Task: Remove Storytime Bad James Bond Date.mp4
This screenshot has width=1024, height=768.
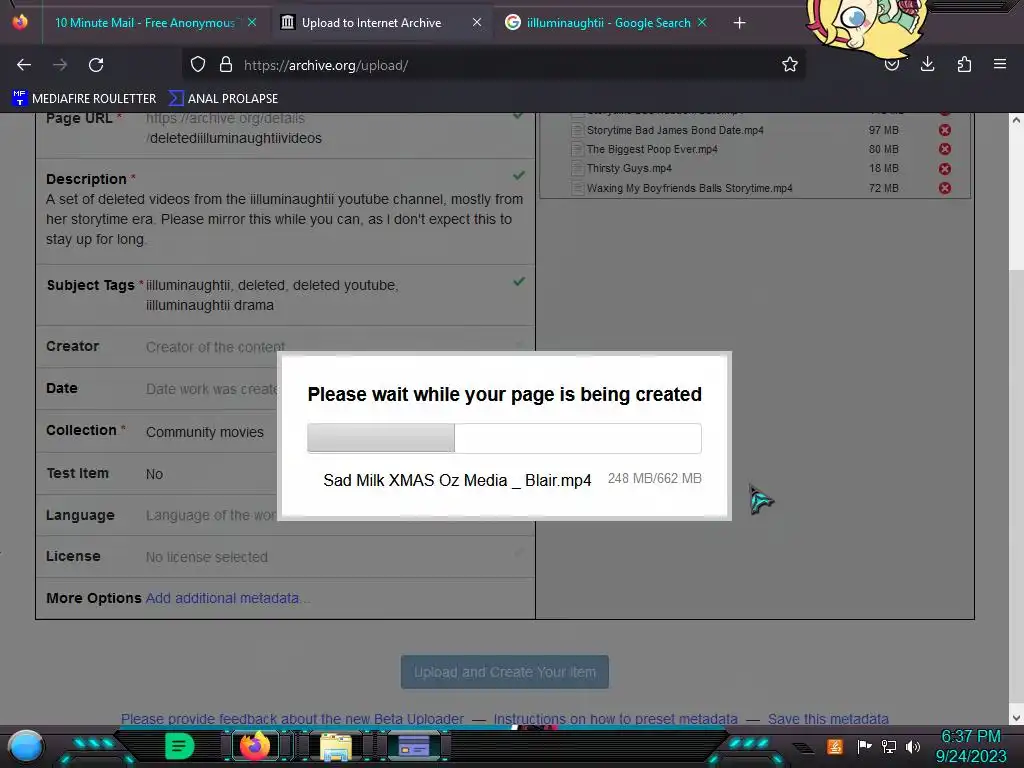Action: pos(945,130)
